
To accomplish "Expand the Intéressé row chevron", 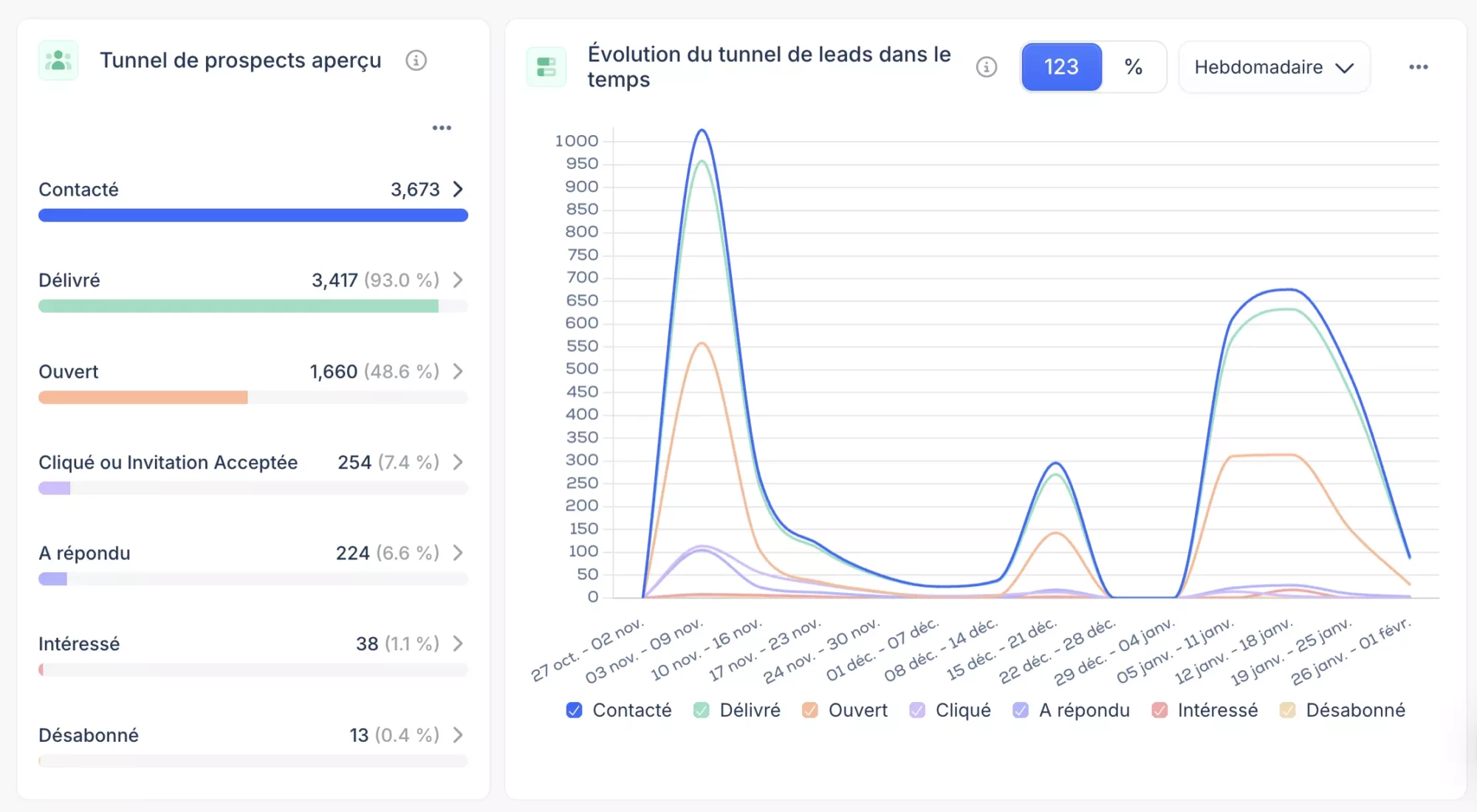I will 458,644.
